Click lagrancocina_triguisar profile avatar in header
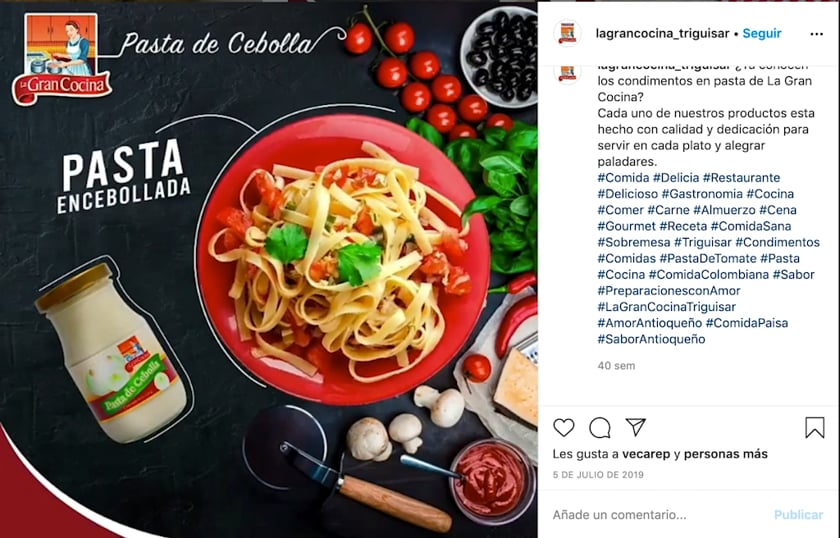 point(567,33)
